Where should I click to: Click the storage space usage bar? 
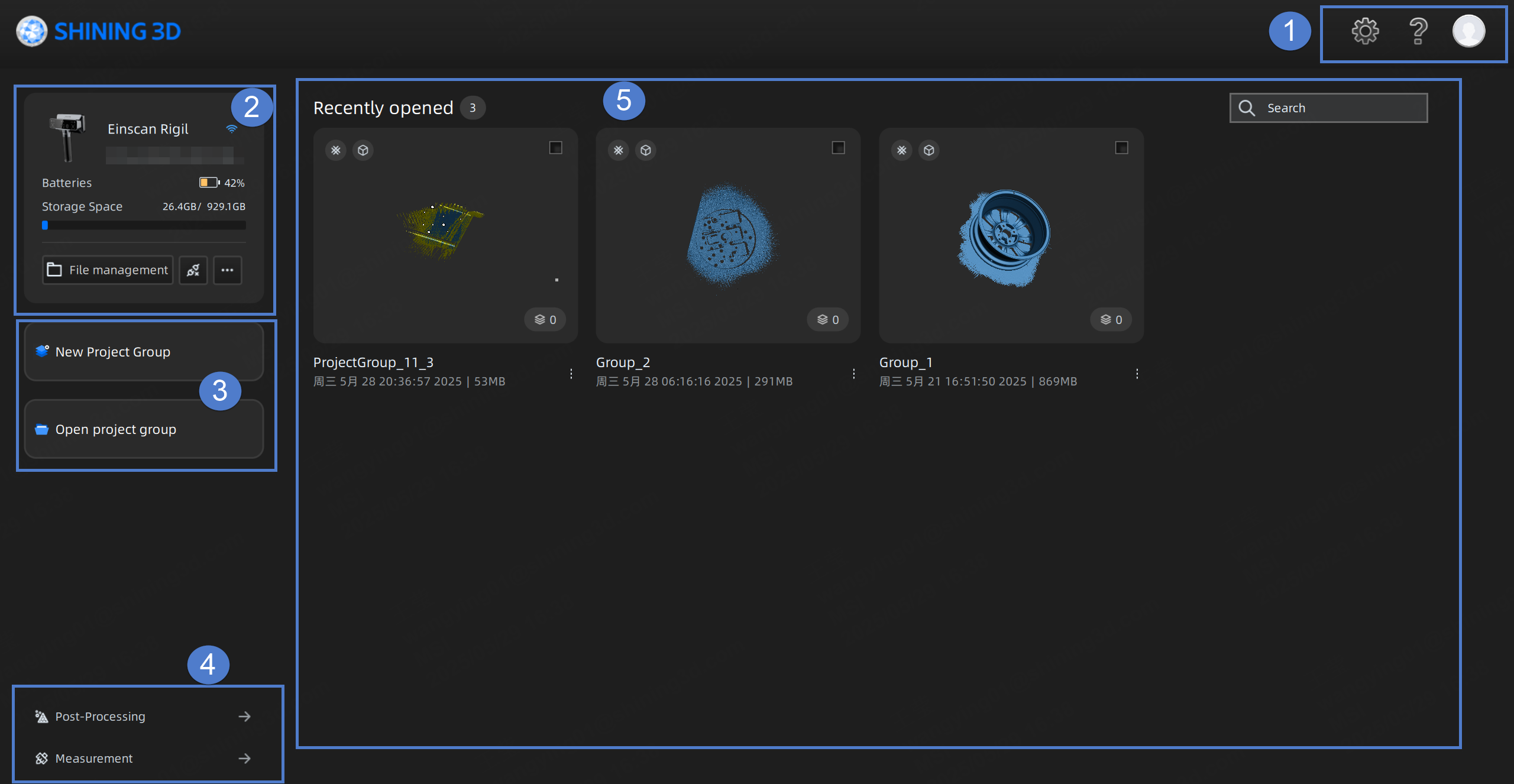[x=144, y=225]
